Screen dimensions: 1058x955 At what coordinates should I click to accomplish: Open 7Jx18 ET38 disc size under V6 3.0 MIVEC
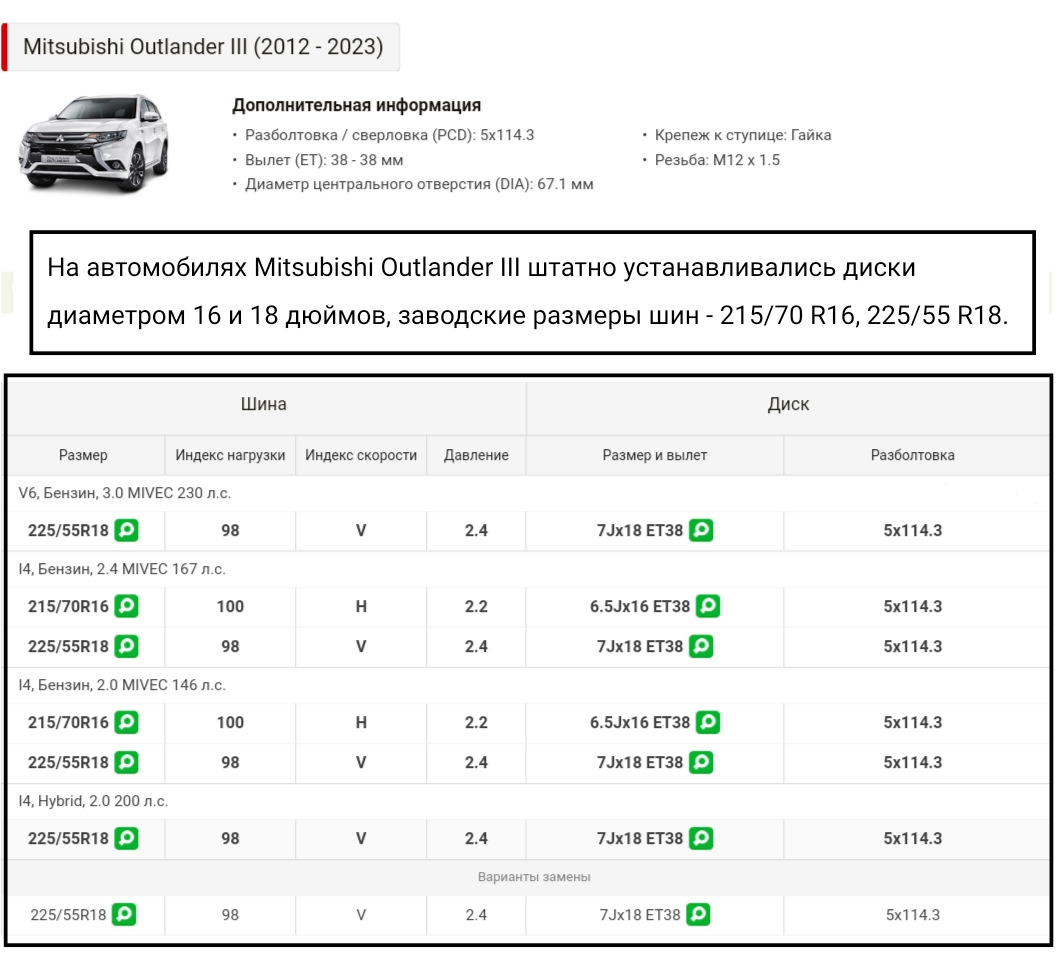pos(640,530)
